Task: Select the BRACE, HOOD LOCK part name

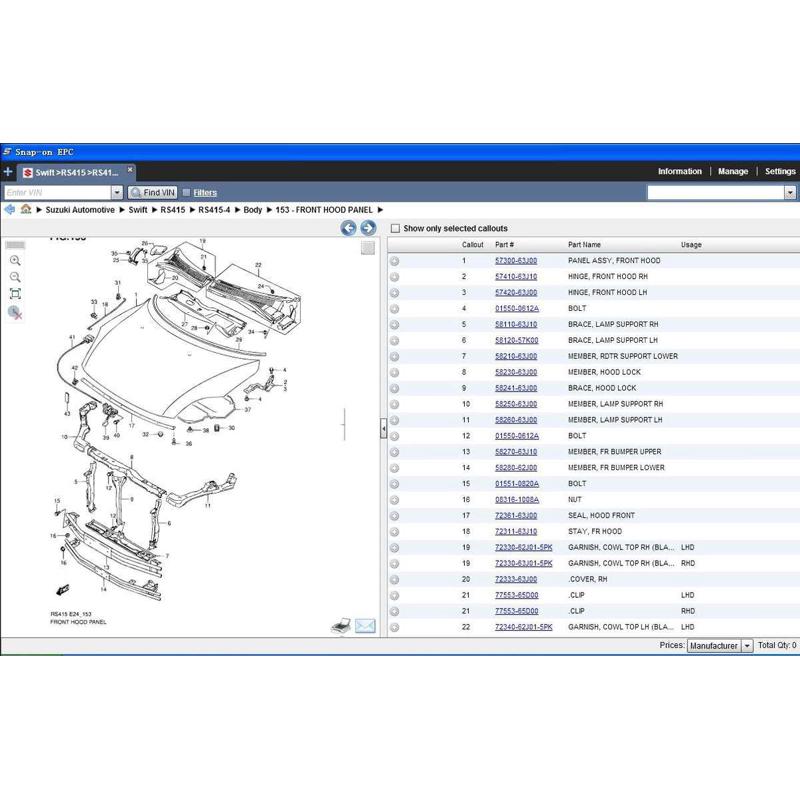Action: pyautogui.click(x=602, y=388)
